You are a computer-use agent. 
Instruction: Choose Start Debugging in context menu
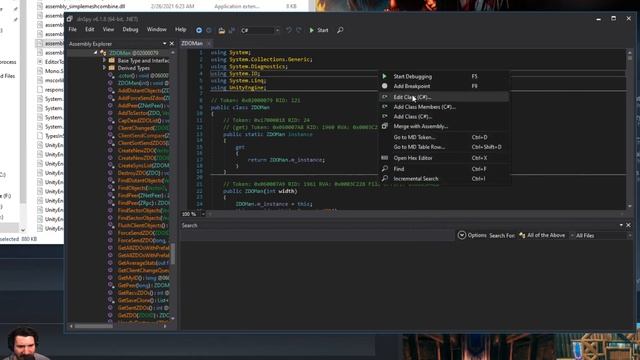(x=444, y=76)
